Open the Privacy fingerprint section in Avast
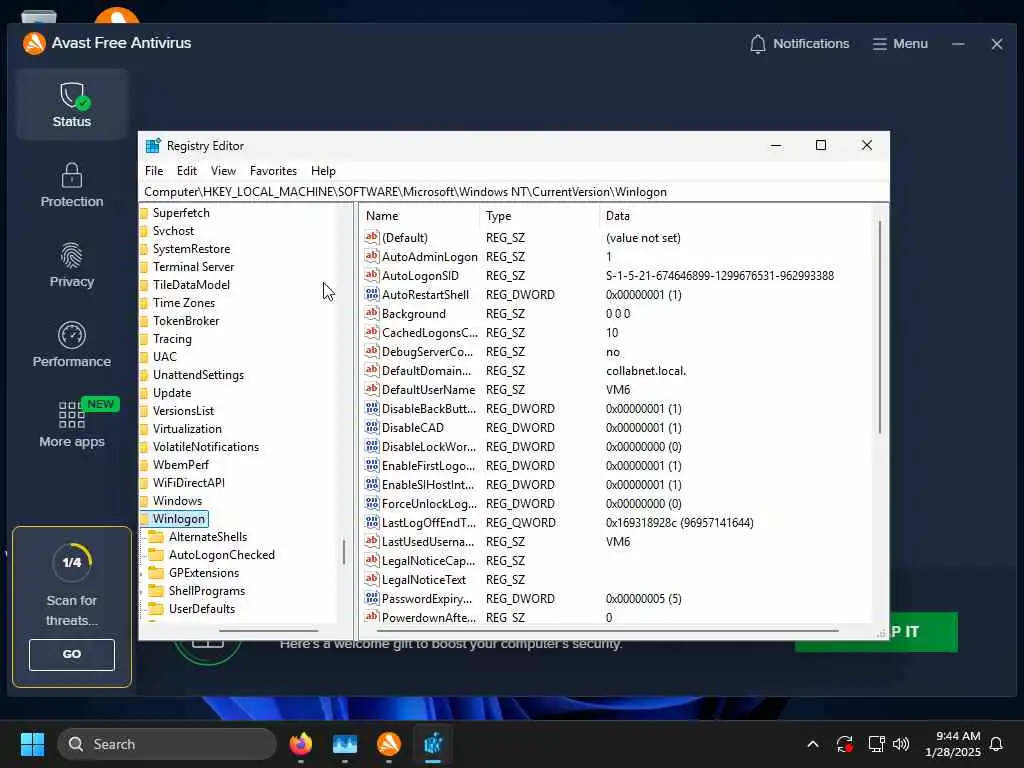 coord(72,265)
